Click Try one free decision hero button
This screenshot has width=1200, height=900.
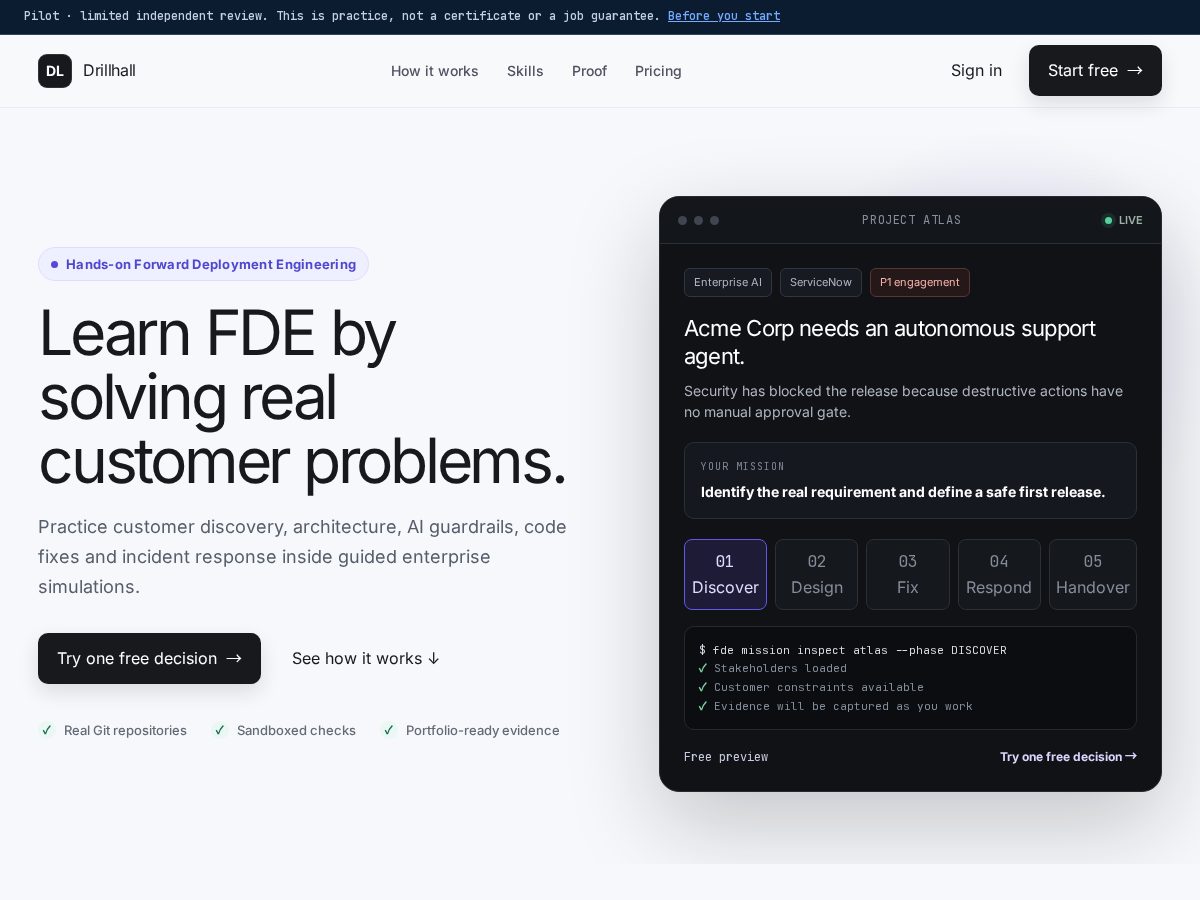149,658
